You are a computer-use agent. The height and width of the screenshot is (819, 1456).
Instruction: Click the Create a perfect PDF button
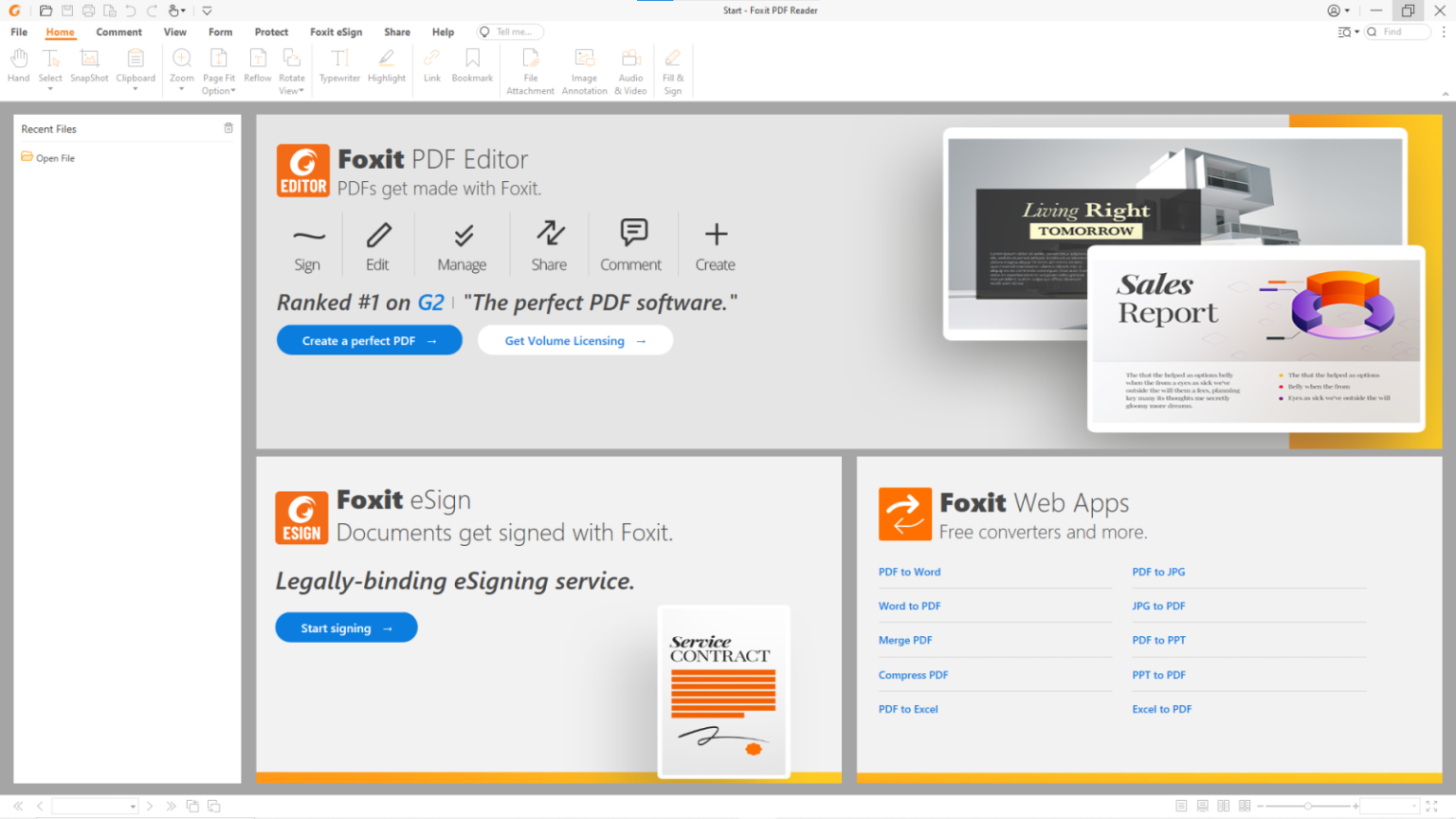(x=369, y=339)
